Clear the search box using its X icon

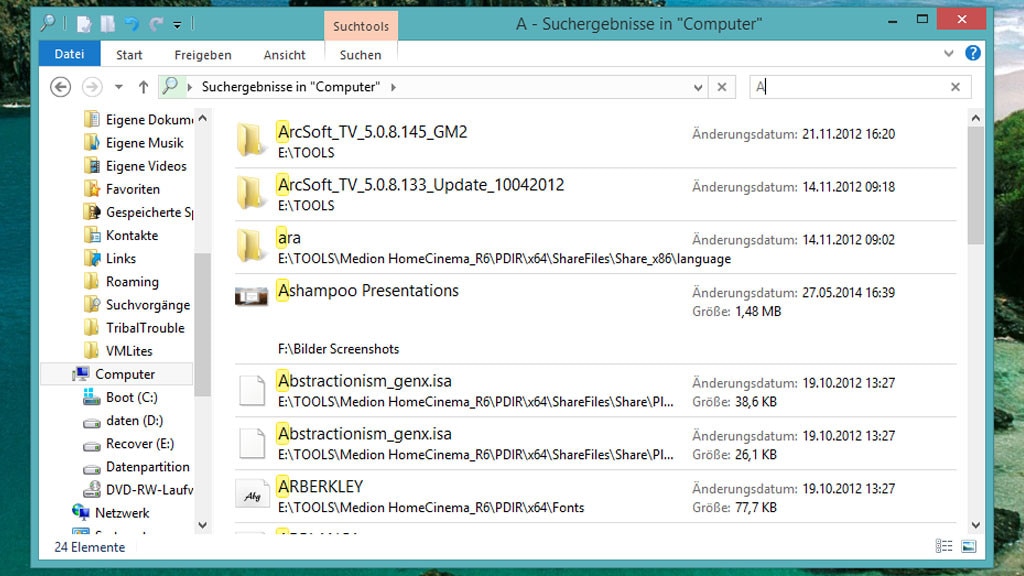[x=956, y=87]
